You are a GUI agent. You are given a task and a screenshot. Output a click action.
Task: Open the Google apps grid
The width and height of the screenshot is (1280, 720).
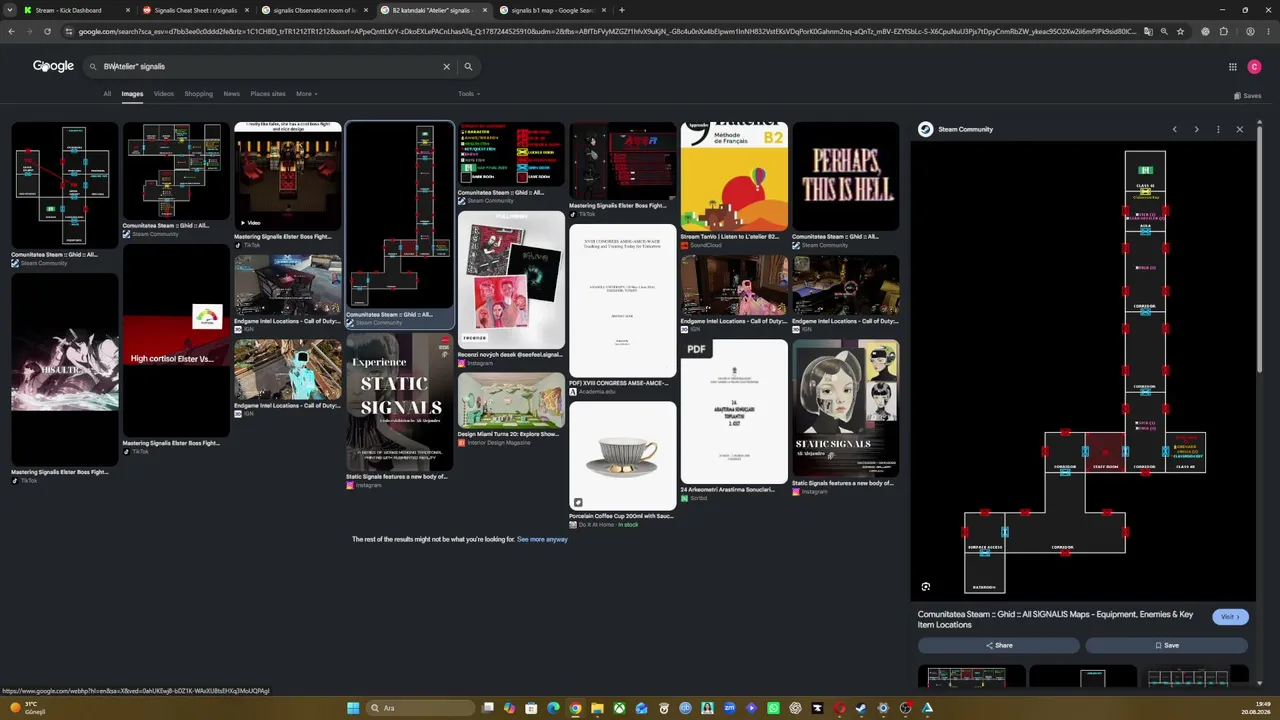click(x=1233, y=67)
